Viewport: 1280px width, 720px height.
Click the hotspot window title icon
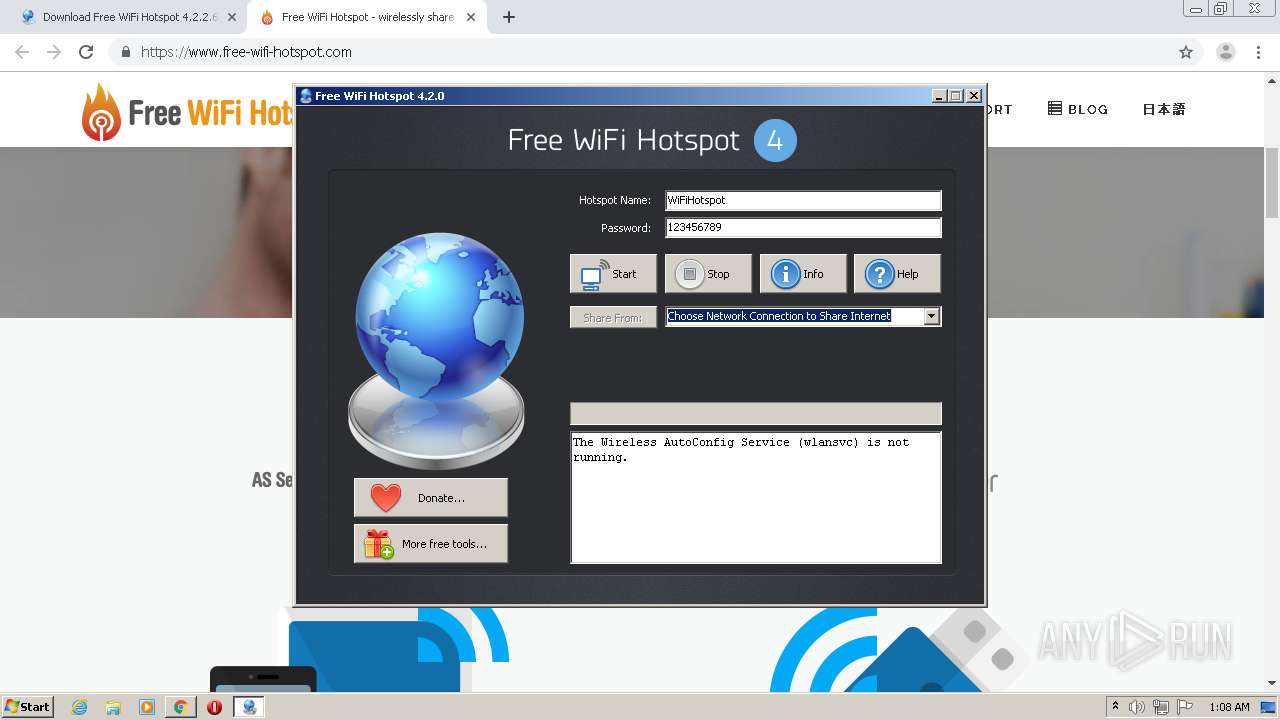306,96
